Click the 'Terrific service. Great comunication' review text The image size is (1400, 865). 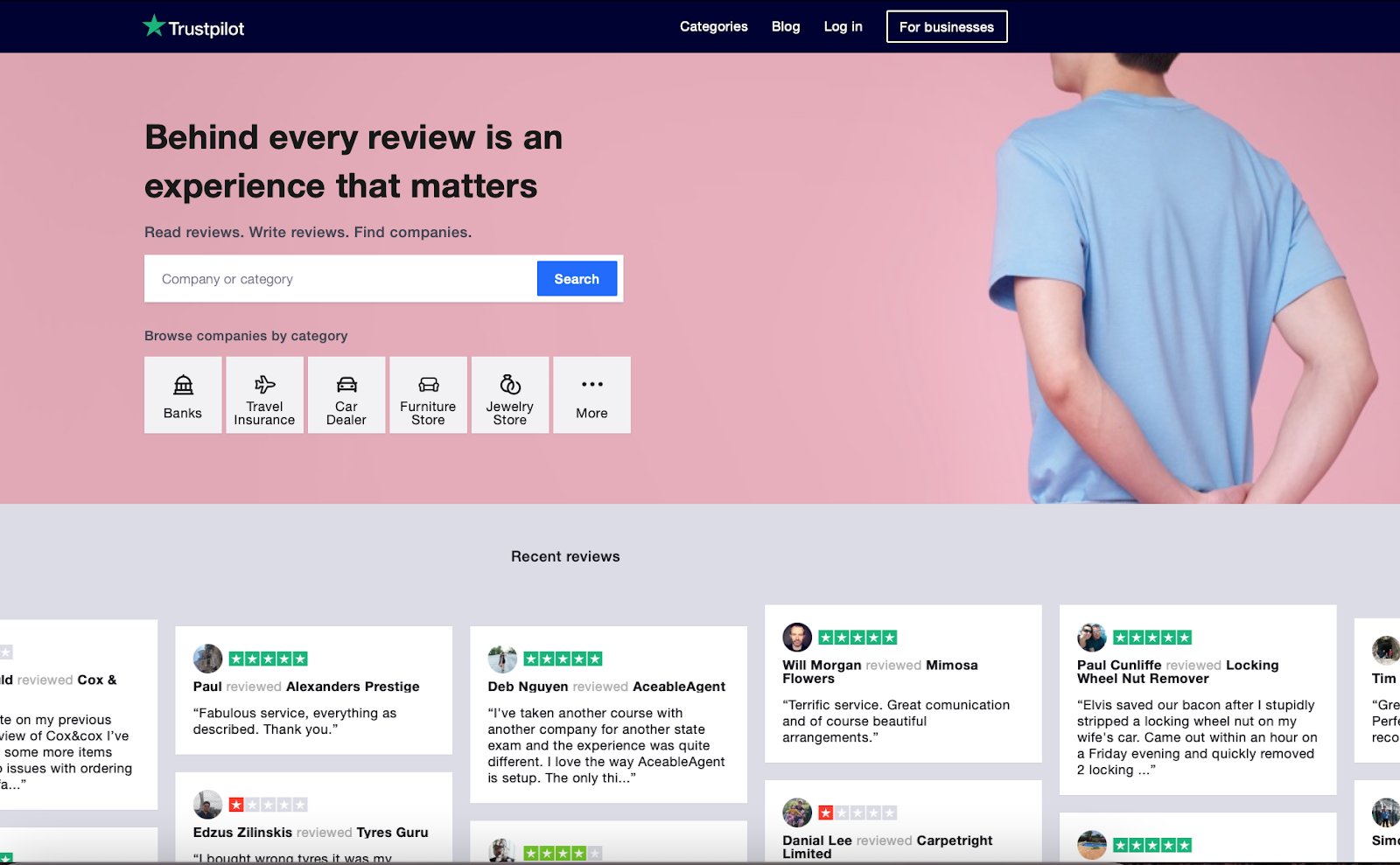(896, 722)
